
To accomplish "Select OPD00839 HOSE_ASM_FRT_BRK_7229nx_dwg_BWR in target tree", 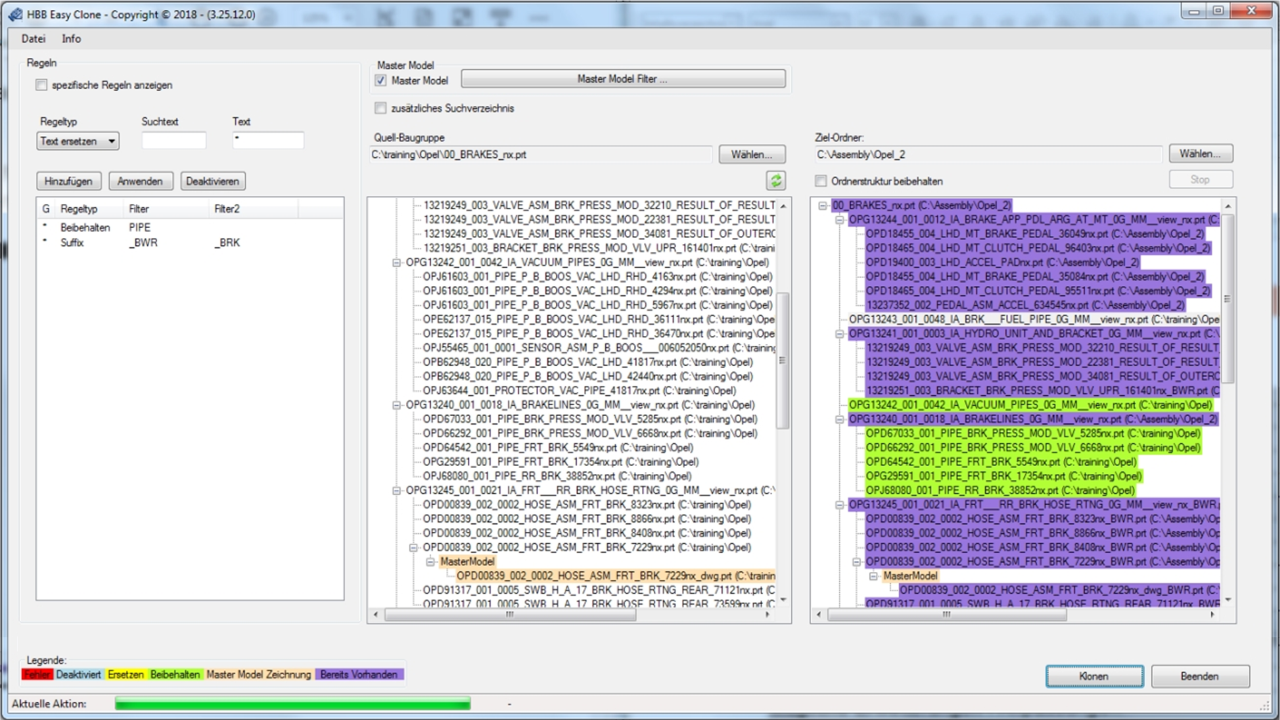I will pyautogui.click(x=1060, y=590).
